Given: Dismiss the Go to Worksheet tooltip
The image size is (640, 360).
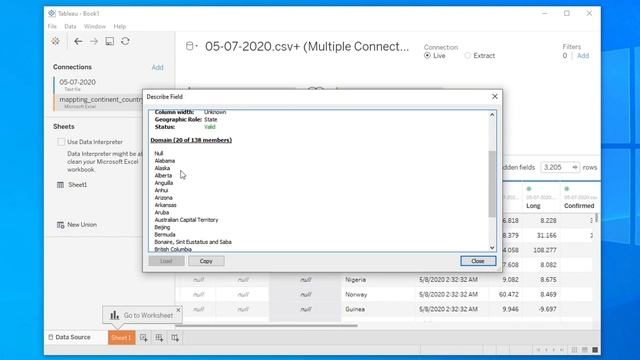Looking at the screenshot, I should coord(178,310).
